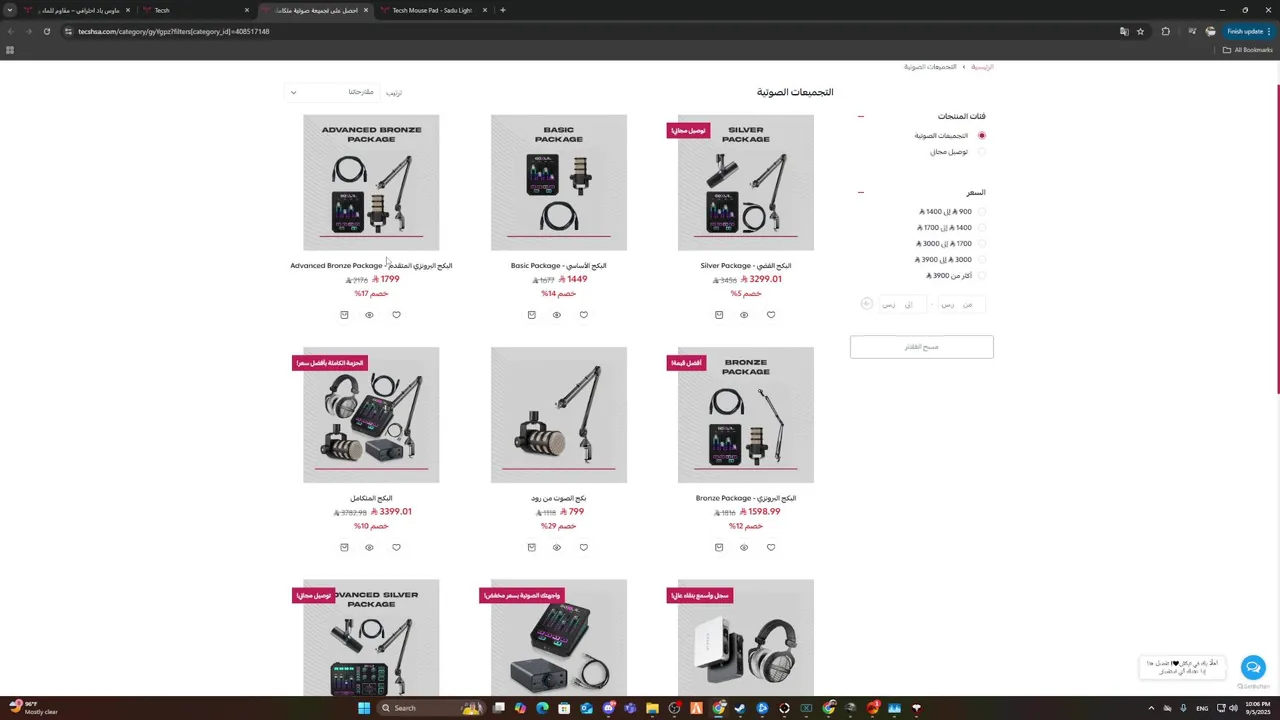Open a new browser tab

tap(503, 10)
